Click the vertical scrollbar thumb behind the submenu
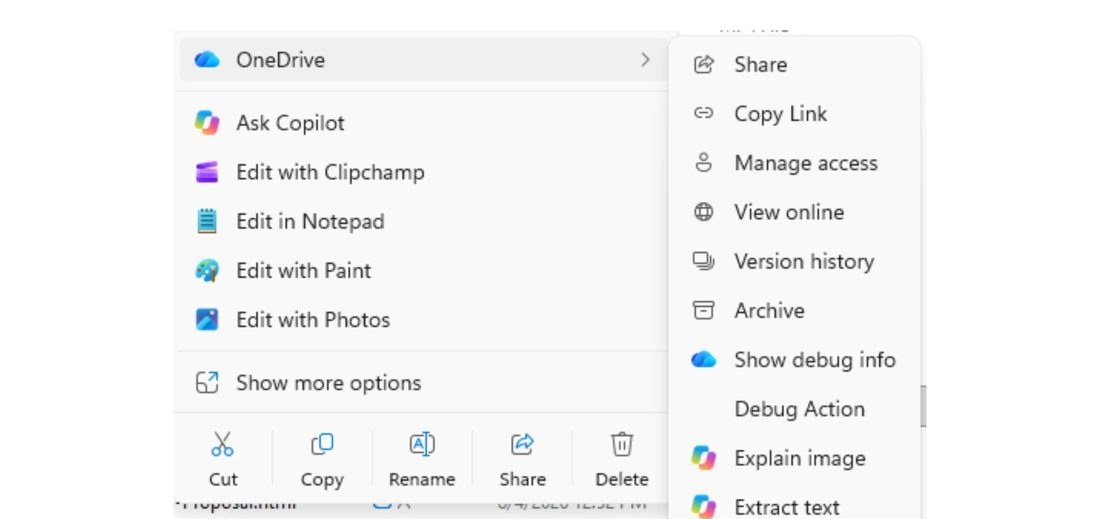The image size is (1100, 519). click(923, 406)
